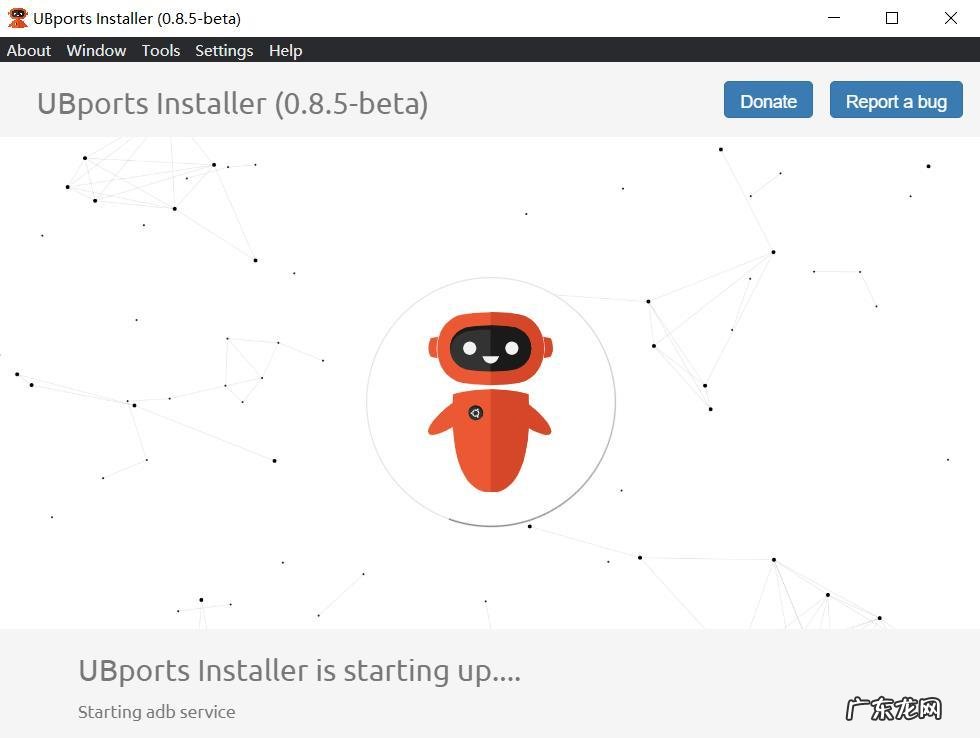Click the robot mascot's dark face visor
980x738 pixels.
[490, 348]
